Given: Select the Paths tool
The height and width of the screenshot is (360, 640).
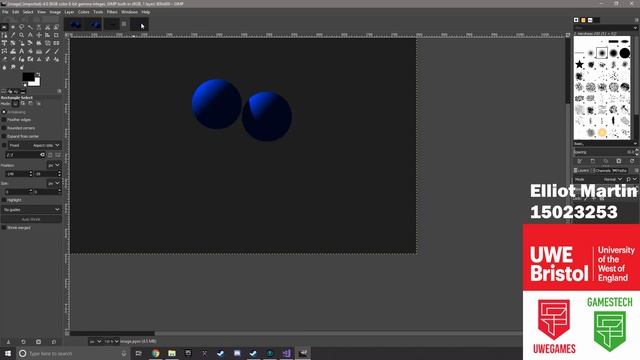Looking at the screenshot, I should pyautogui.click(x=4, y=35).
